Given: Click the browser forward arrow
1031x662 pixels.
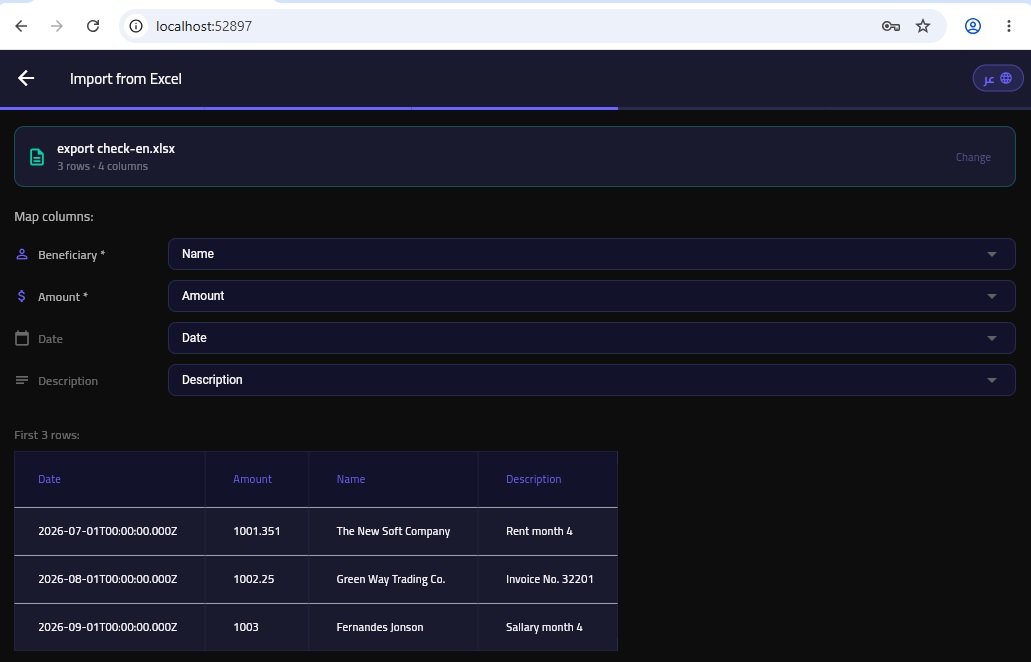Looking at the screenshot, I should 57,26.
